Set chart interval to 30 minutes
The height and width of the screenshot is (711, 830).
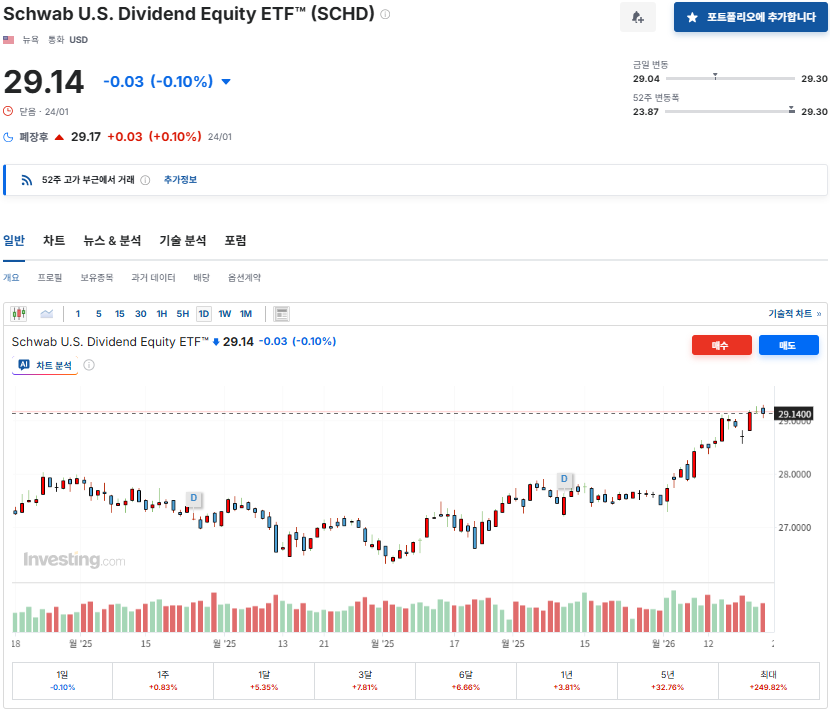point(141,314)
